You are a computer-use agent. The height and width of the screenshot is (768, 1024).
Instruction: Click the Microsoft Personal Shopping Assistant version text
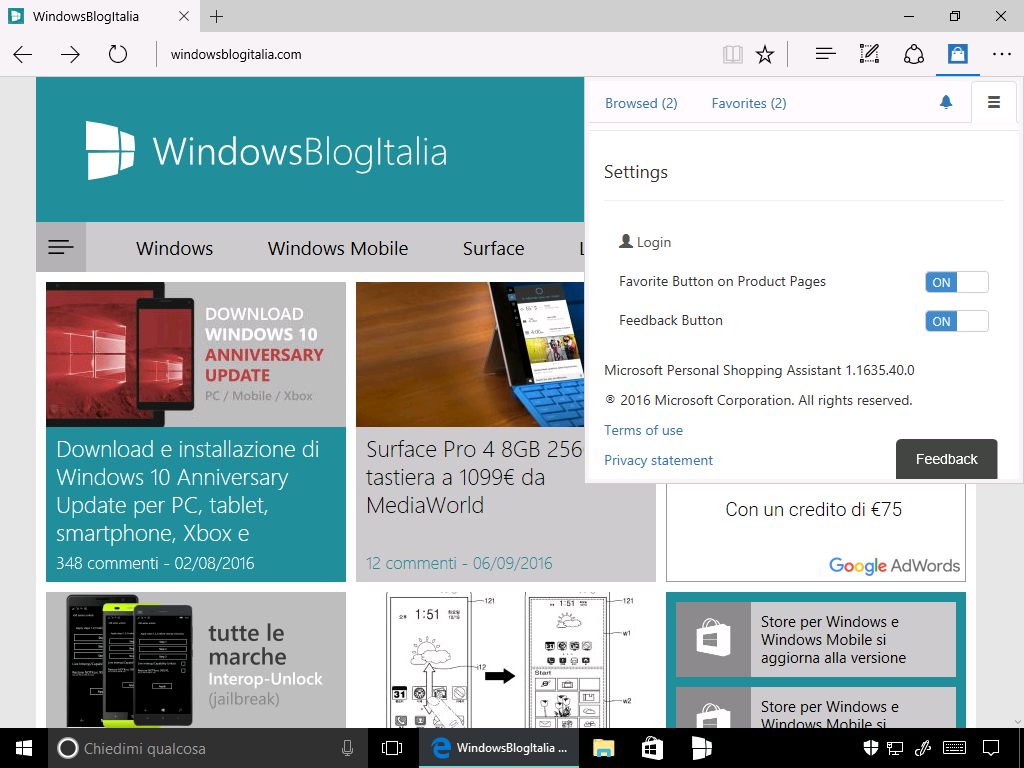(x=760, y=370)
